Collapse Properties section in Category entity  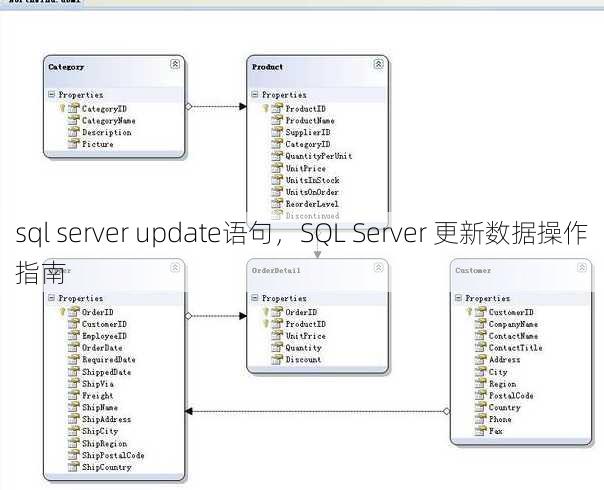[52, 94]
